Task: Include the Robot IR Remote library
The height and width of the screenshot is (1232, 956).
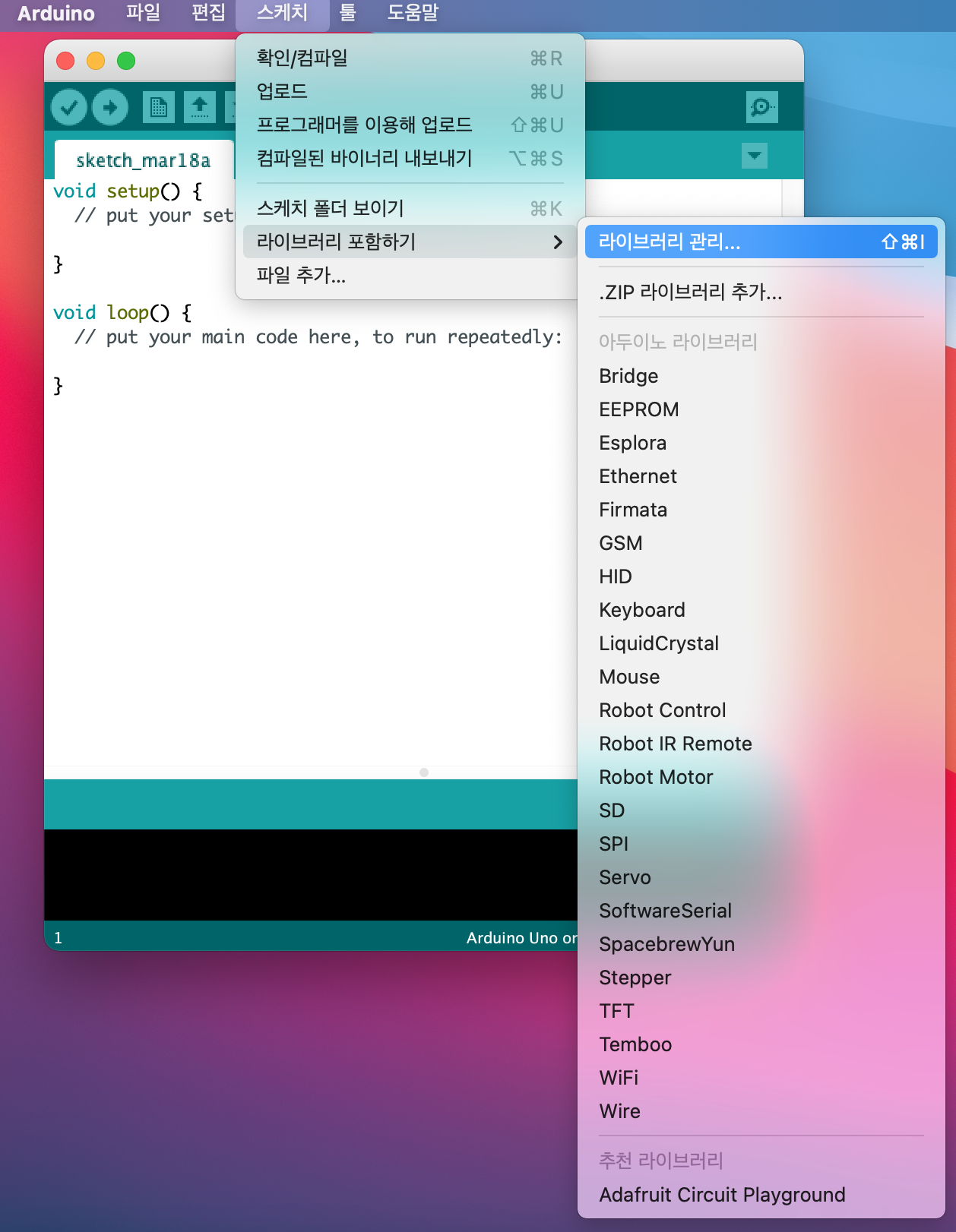Action: coord(761,744)
